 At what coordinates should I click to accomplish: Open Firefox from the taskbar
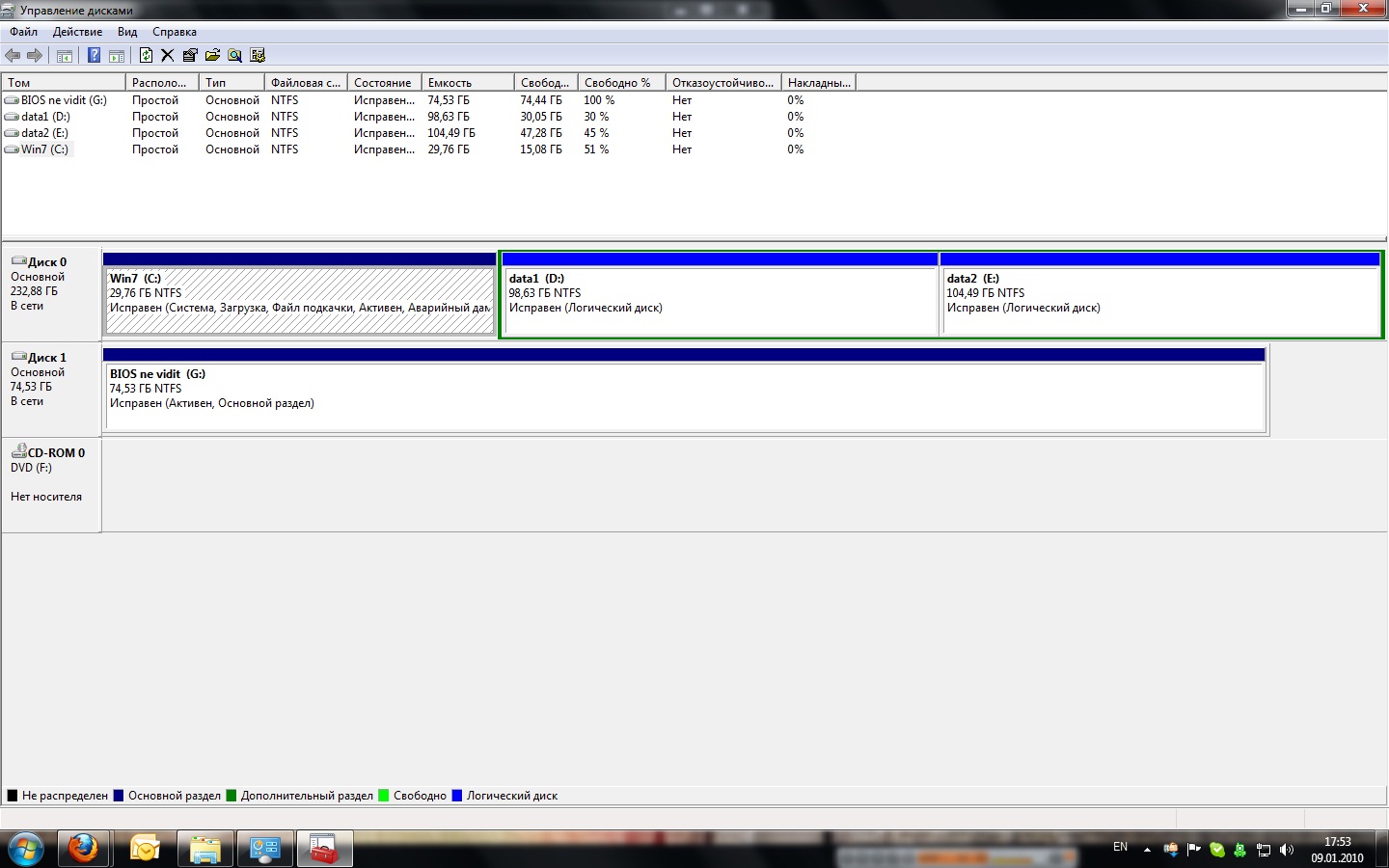(x=83, y=849)
